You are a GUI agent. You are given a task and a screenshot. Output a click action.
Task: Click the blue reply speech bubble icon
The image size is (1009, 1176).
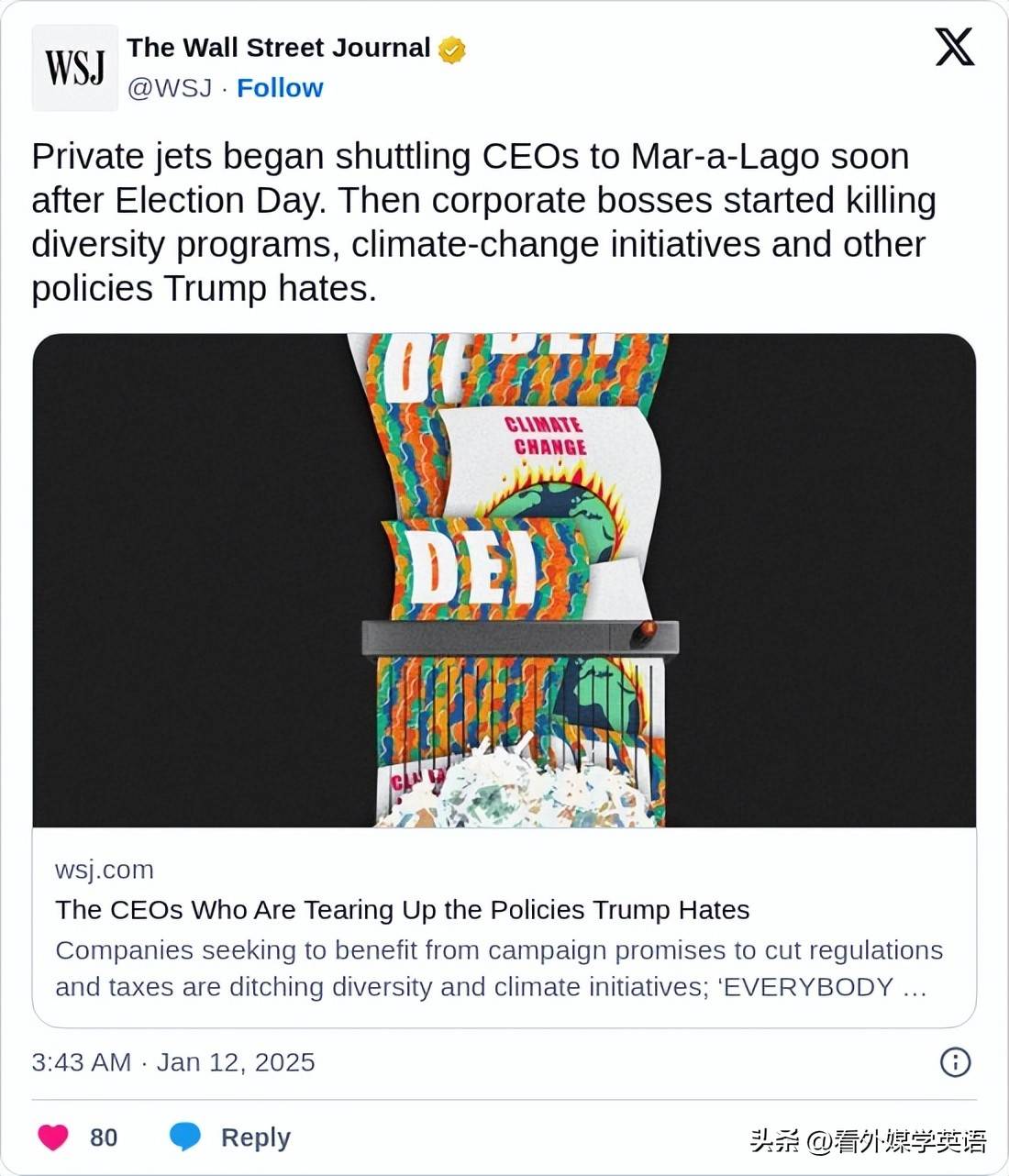(x=185, y=1137)
